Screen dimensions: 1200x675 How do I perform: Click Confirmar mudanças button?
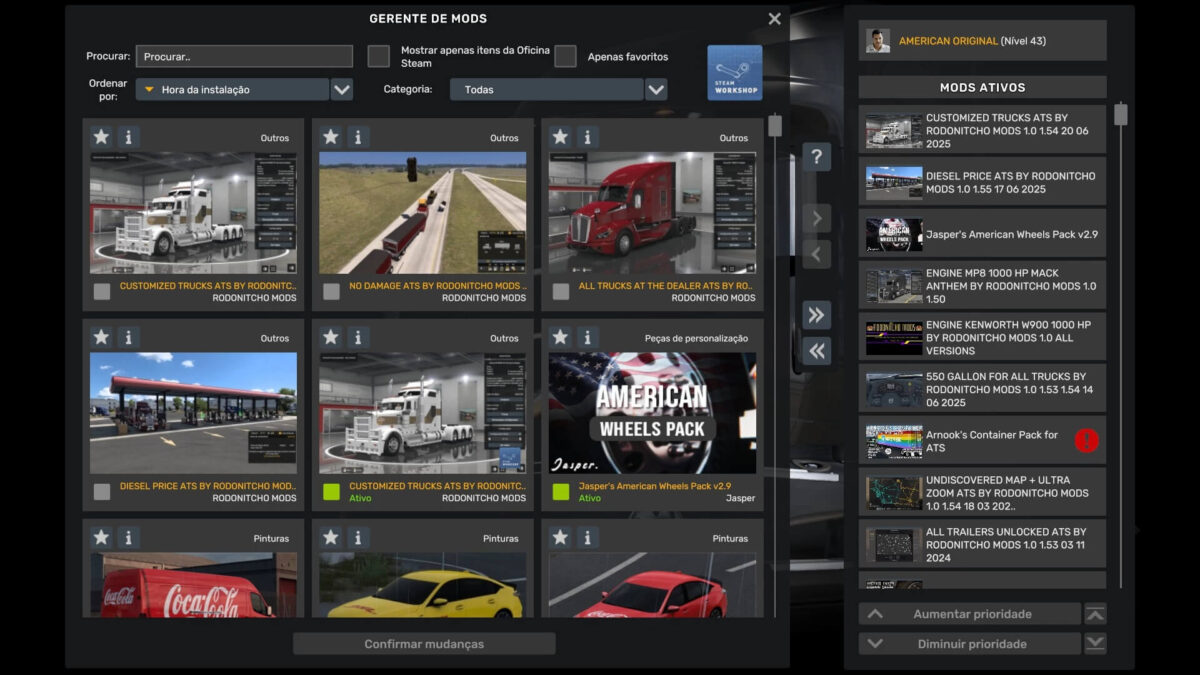pos(424,644)
